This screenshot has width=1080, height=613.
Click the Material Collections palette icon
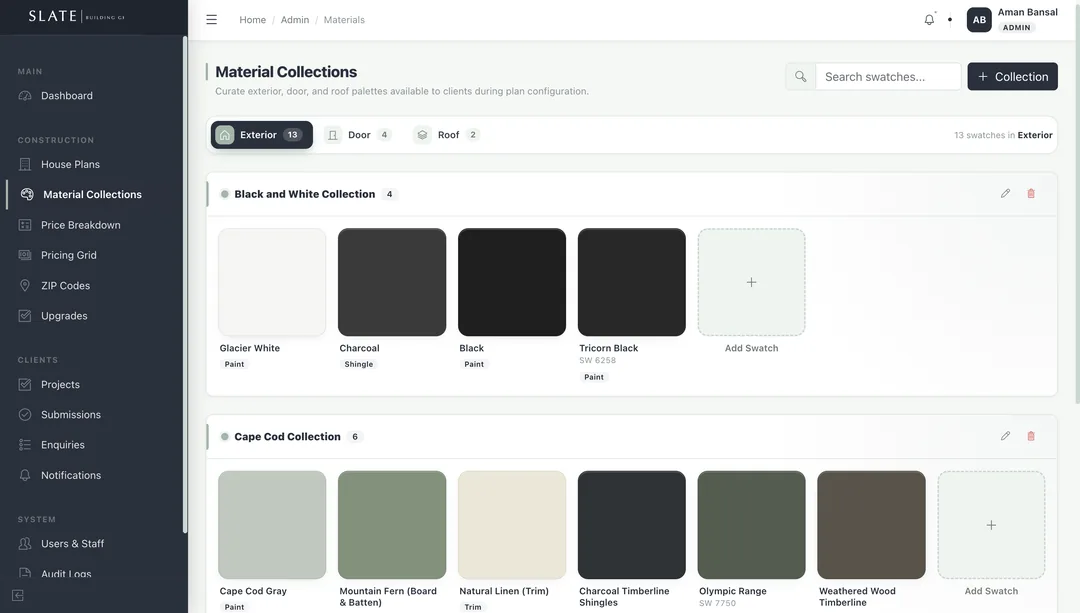27,194
